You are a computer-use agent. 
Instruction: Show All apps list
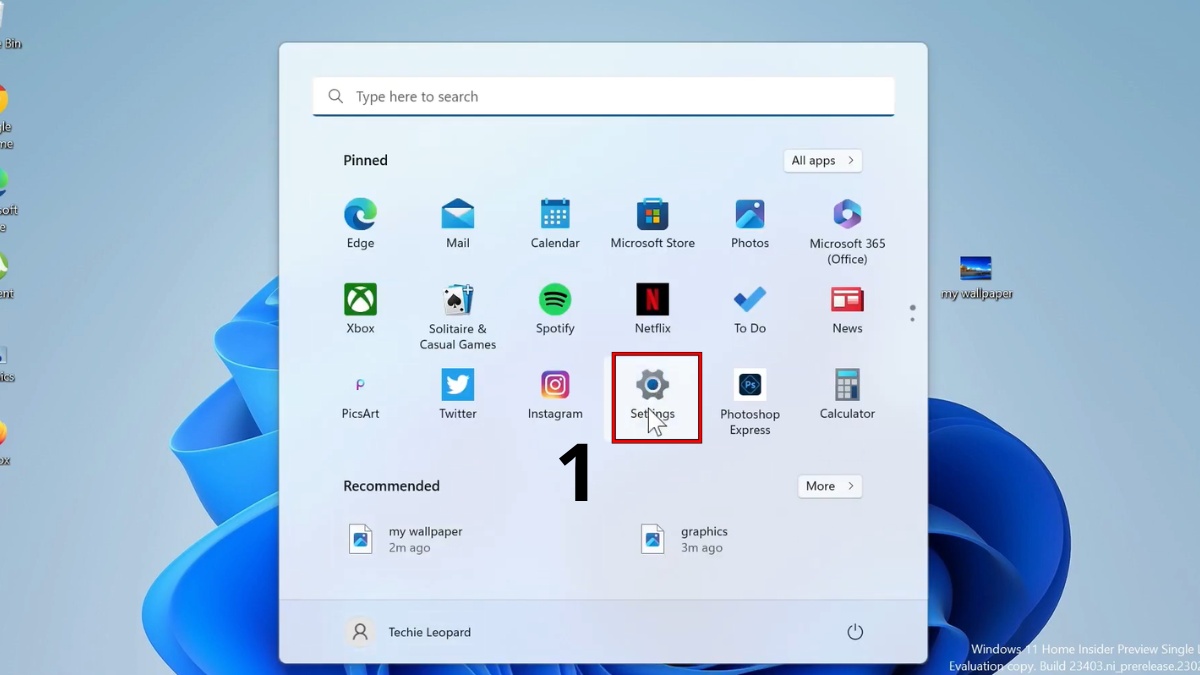[x=823, y=160]
